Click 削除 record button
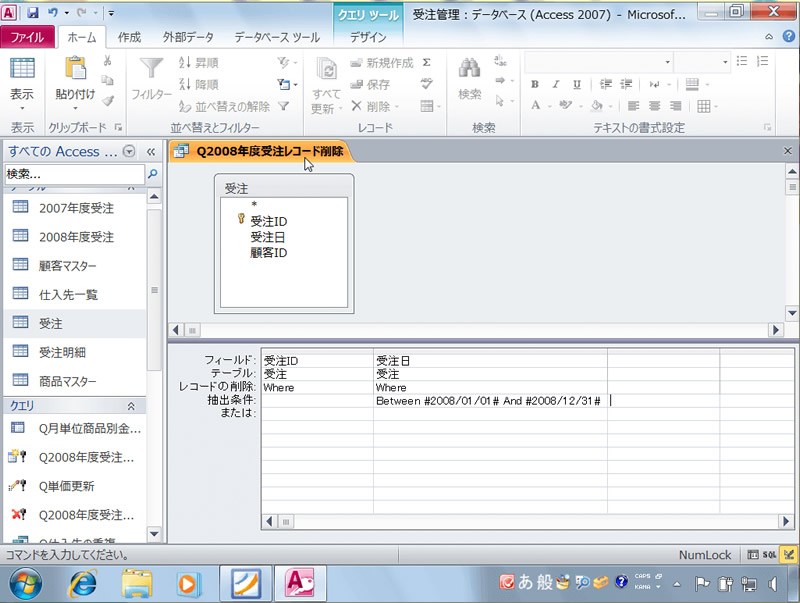The image size is (800, 603). pos(376,106)
